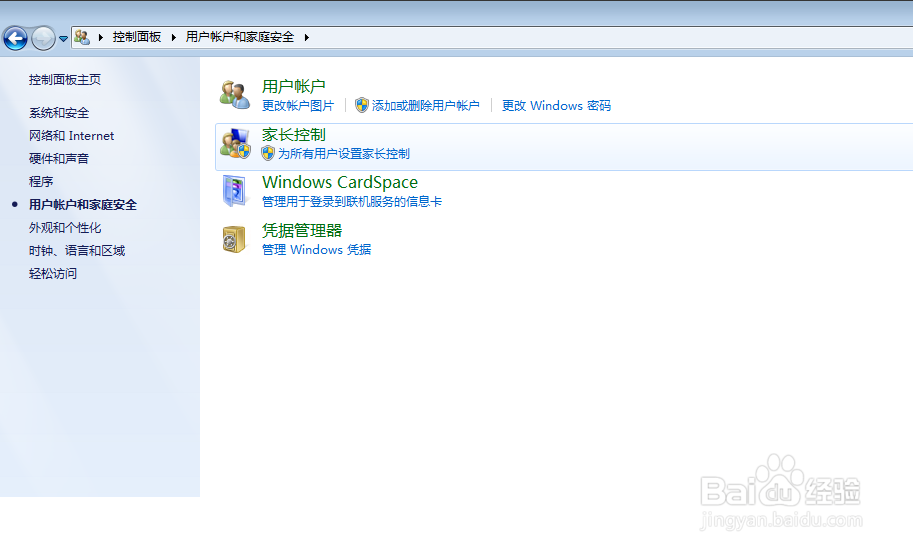Open the recent pages dropdown arrow
The width and height of the screenshot is (913, 551).
tap(63, 39)
